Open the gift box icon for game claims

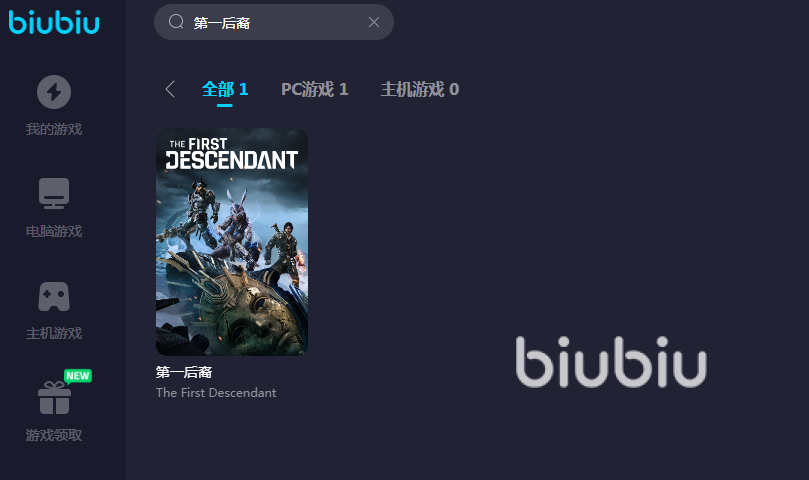click(x=54, y=398)
